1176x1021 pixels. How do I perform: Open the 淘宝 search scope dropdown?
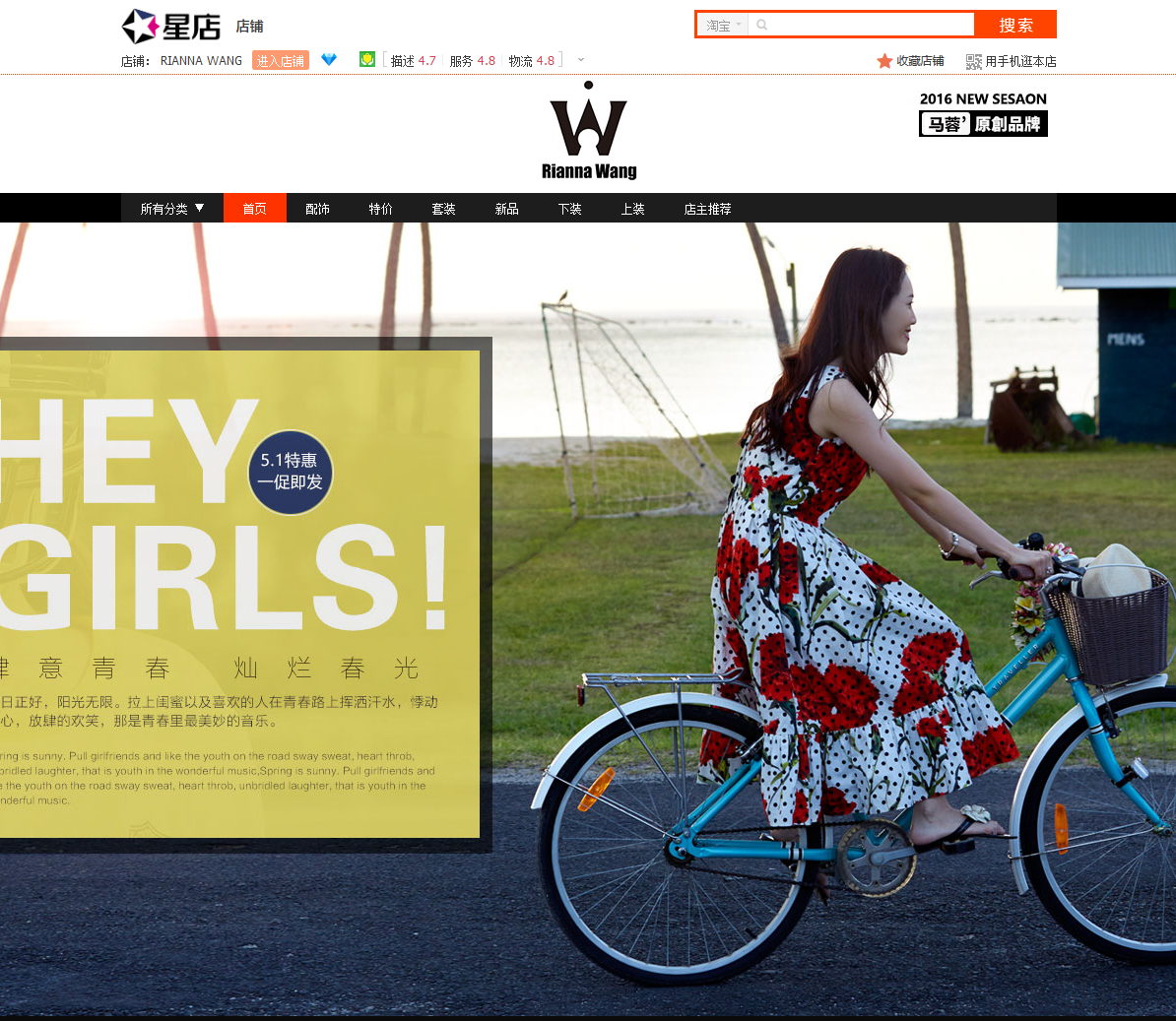point(722,25)
